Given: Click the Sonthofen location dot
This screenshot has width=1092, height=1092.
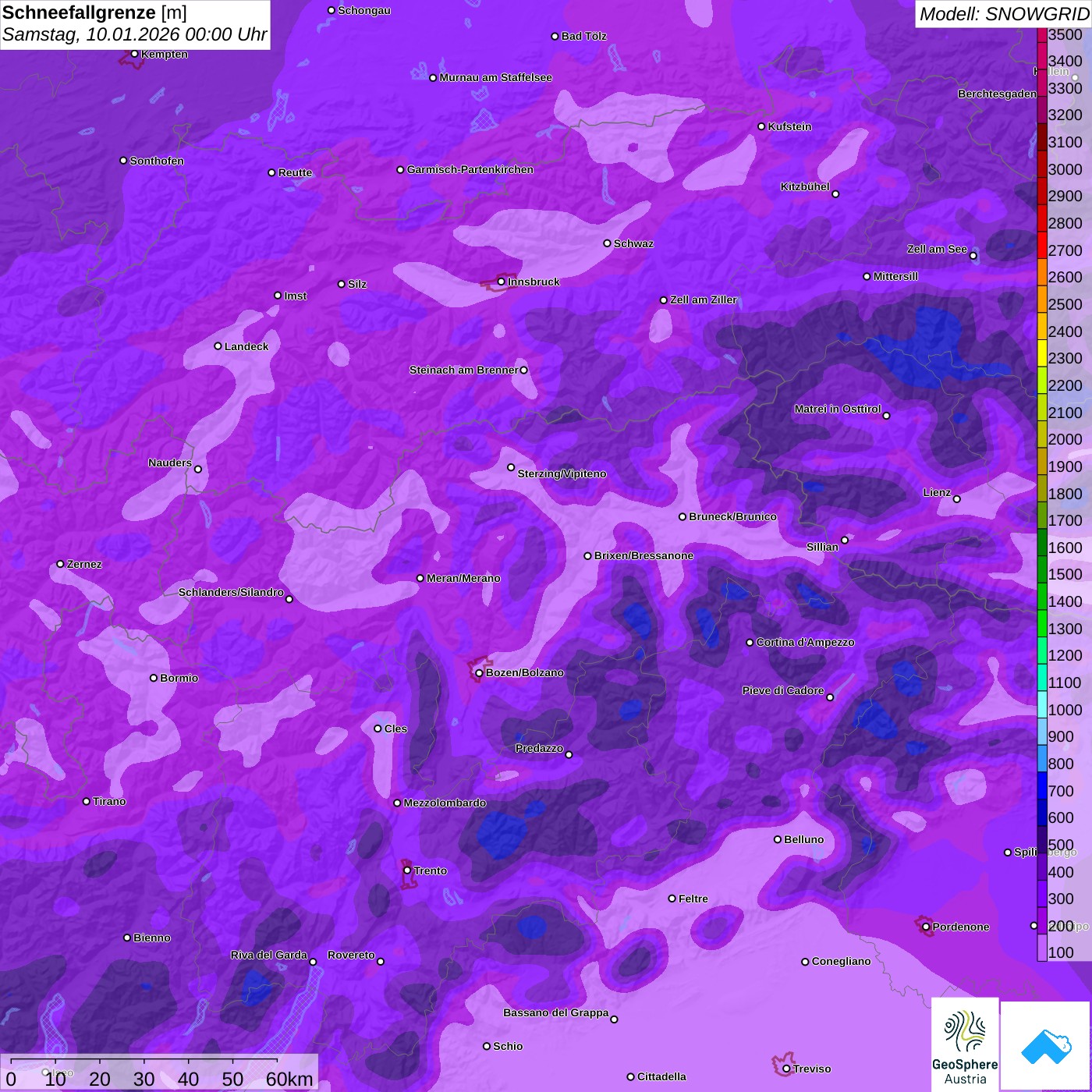Looking at the screenshot, I should pyautogui.click(x=123, y=161).
